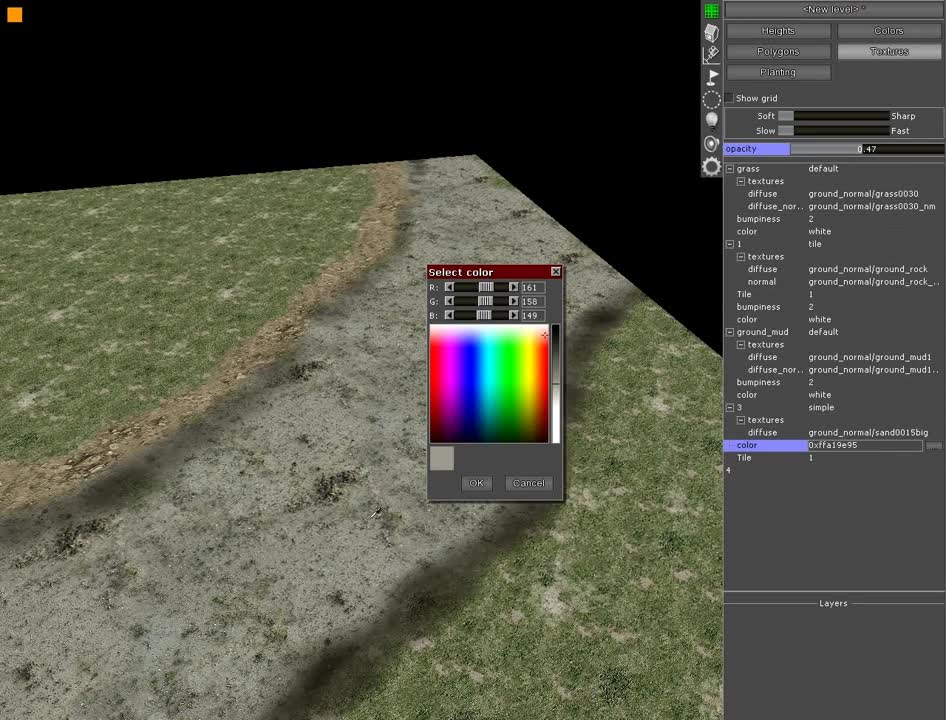Open the Planting panel

pos(777,71)
